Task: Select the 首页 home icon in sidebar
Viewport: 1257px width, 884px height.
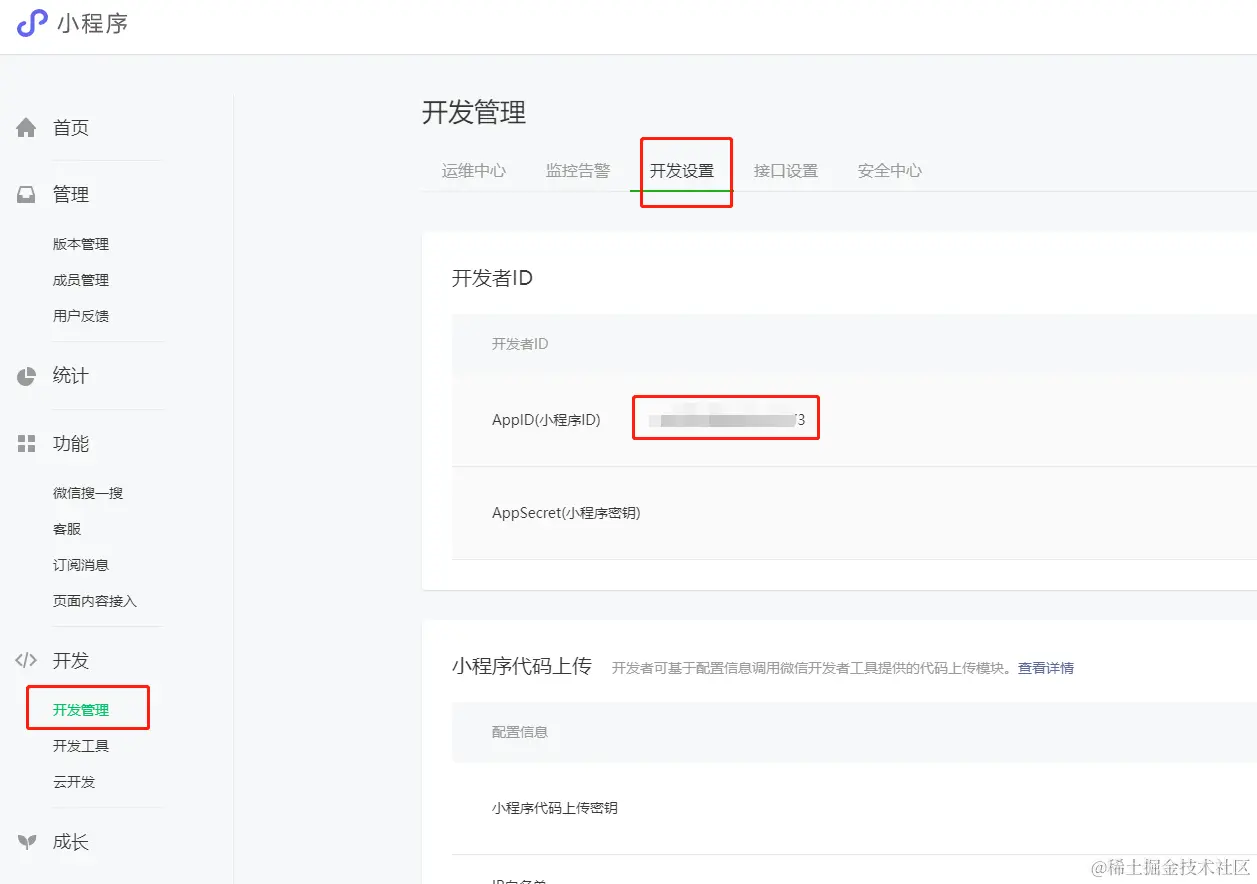Action: coord(25,127)
